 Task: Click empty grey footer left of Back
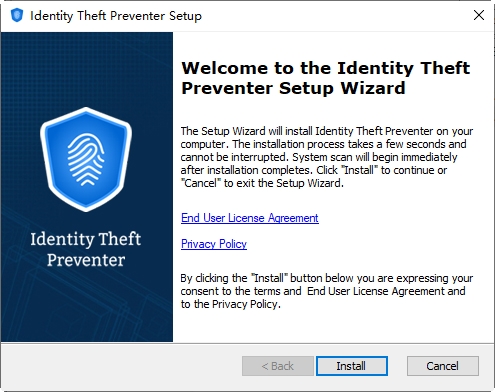122,366
